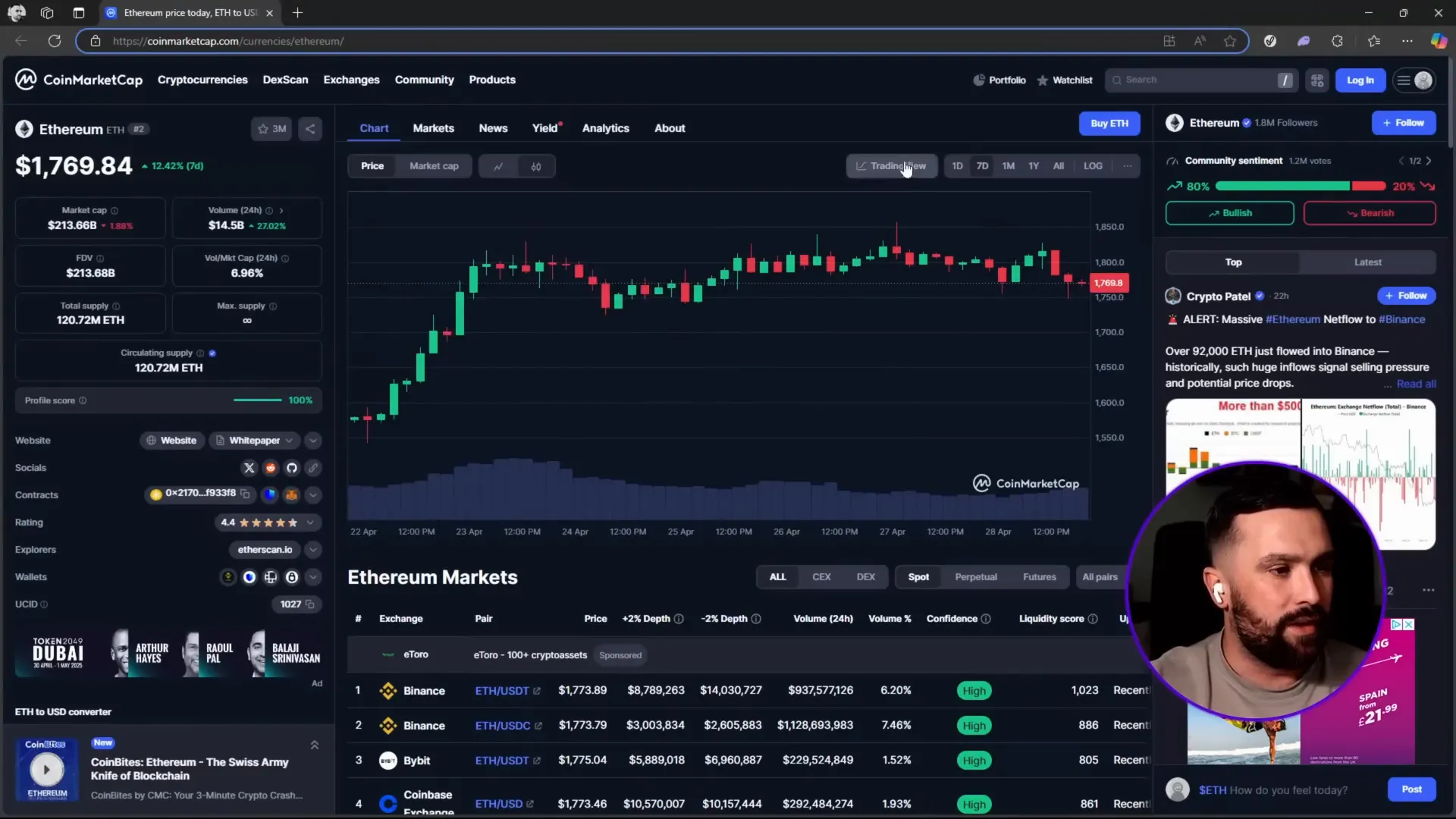1456x819 pixels.
Task: Vote Bearish on community sentiment
Action: tap(1369, 213)
